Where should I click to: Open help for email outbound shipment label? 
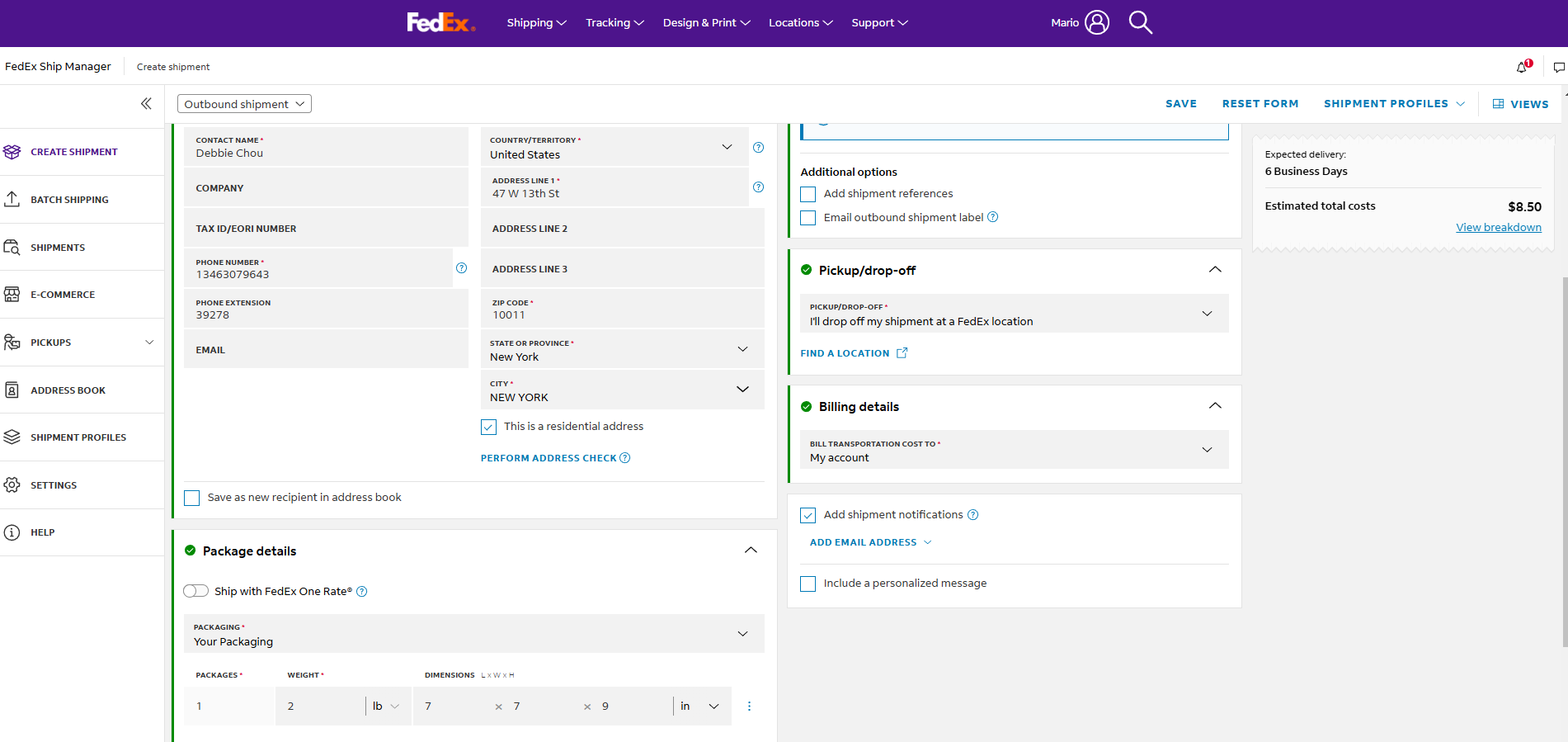pyautogui.click(x=992, y=217)
